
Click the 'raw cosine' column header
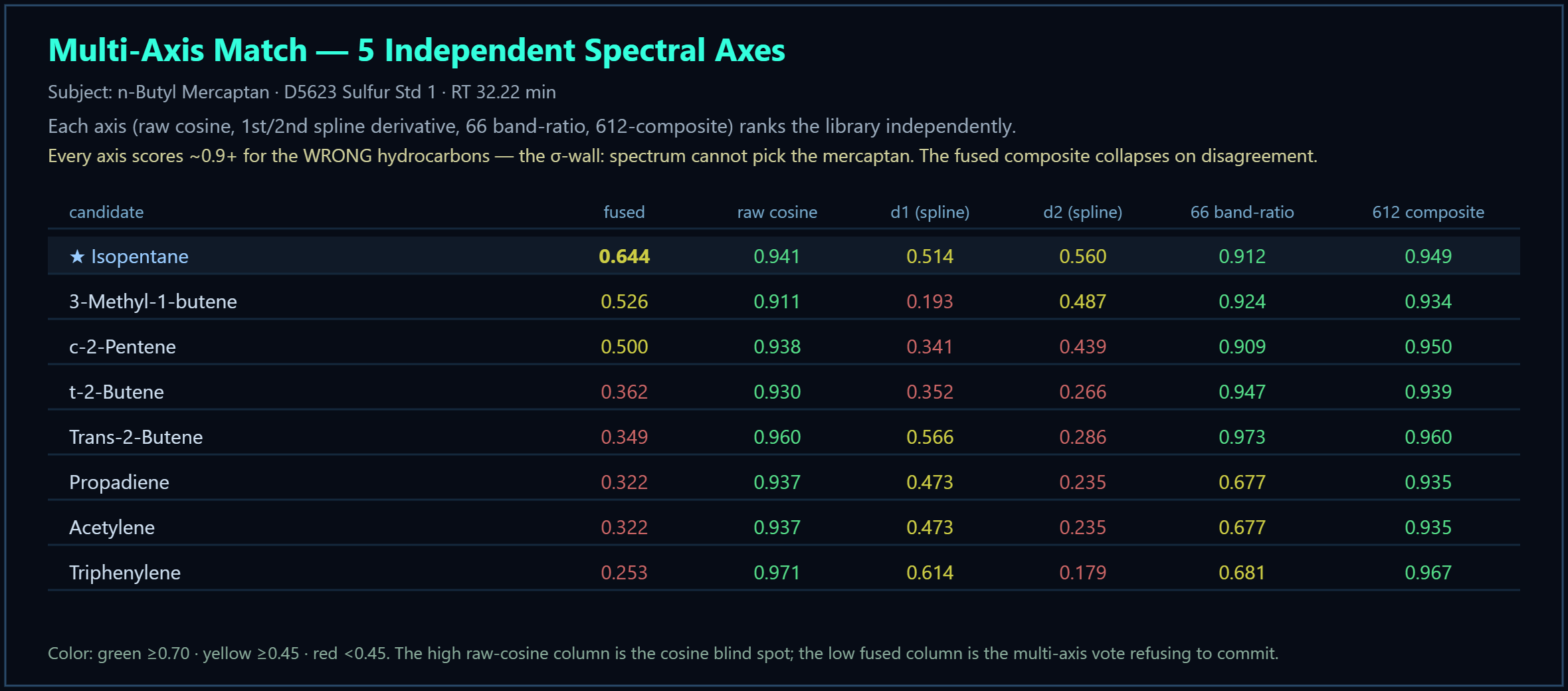tap(777, 212)
